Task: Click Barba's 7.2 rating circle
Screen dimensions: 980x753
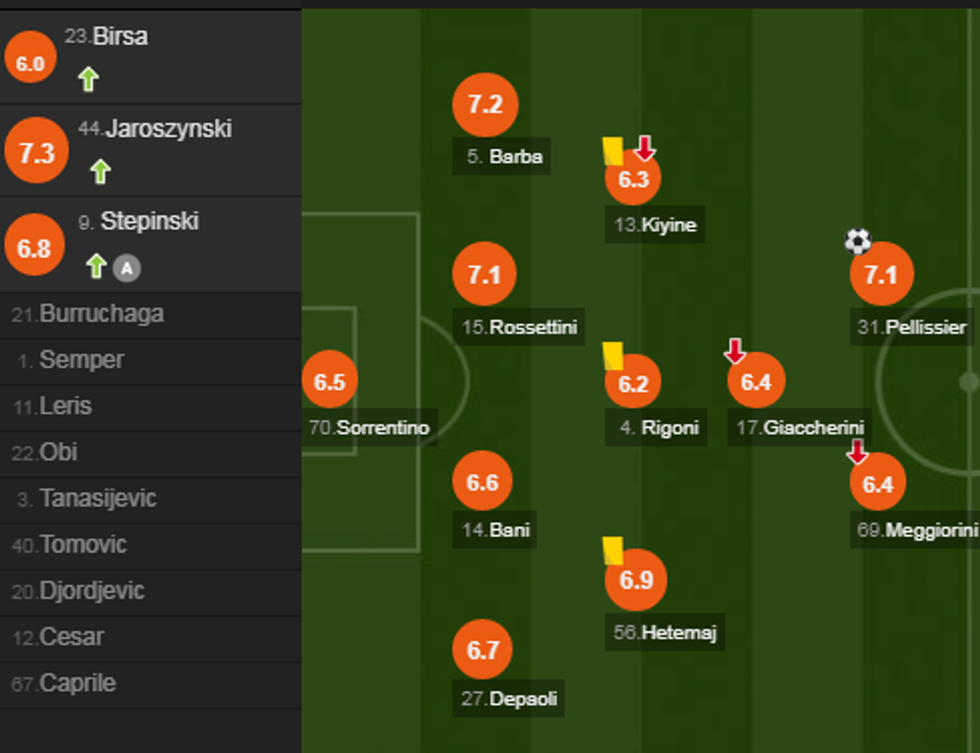Action: point(485,104)
